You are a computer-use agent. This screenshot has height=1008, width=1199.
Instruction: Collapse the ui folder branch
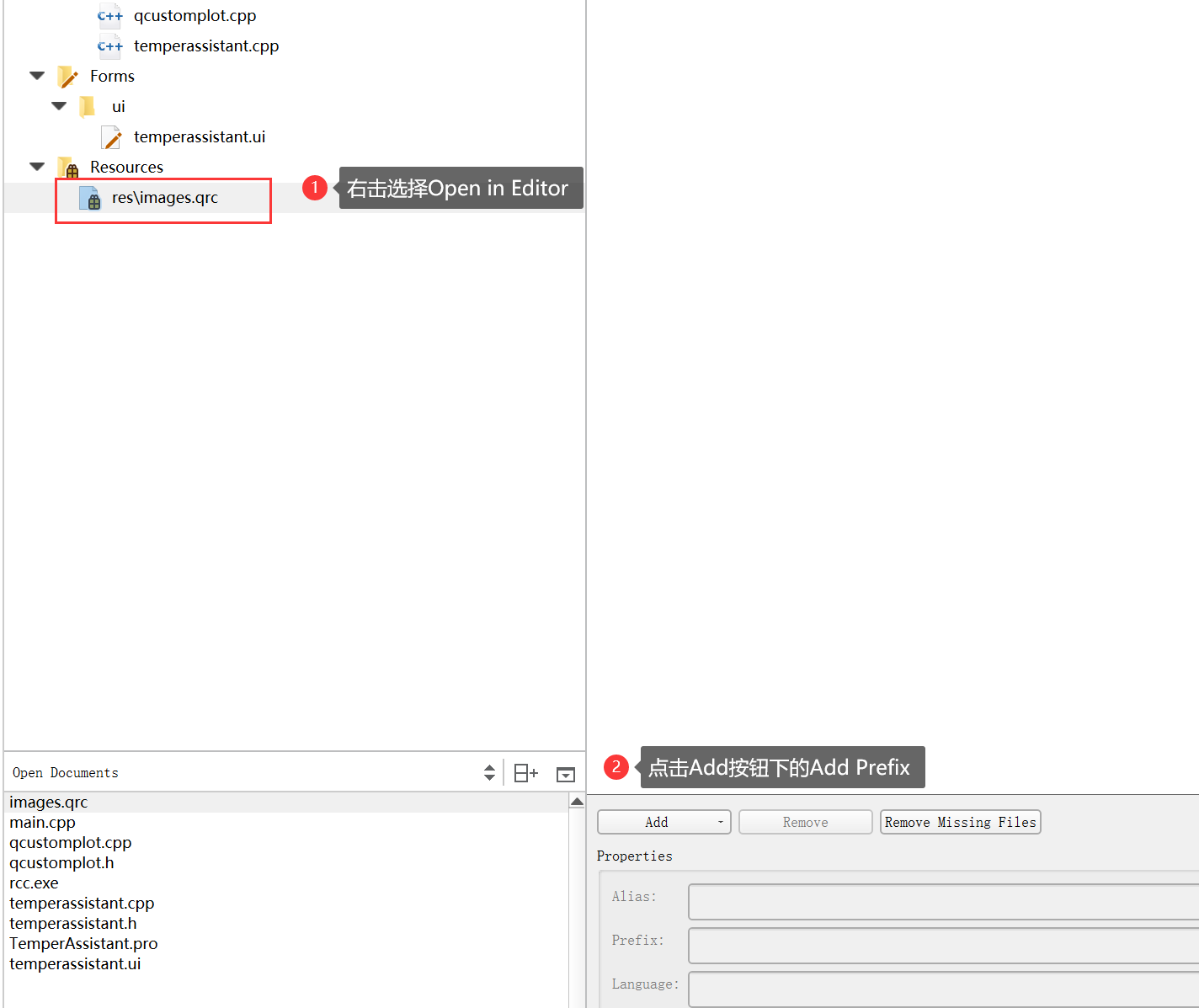[x=58, y=105]
